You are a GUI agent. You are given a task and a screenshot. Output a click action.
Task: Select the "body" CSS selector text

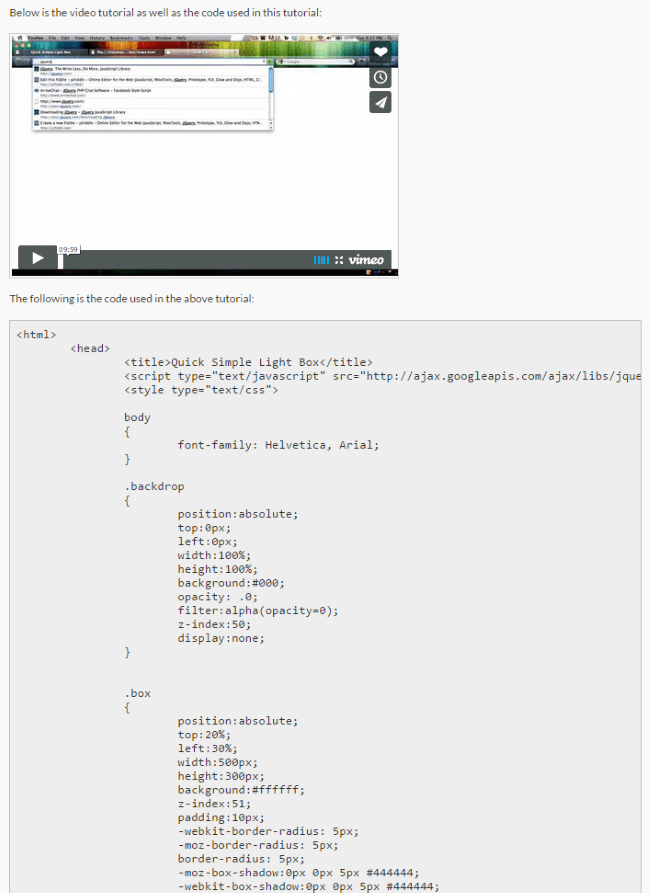tap(137, 417)
